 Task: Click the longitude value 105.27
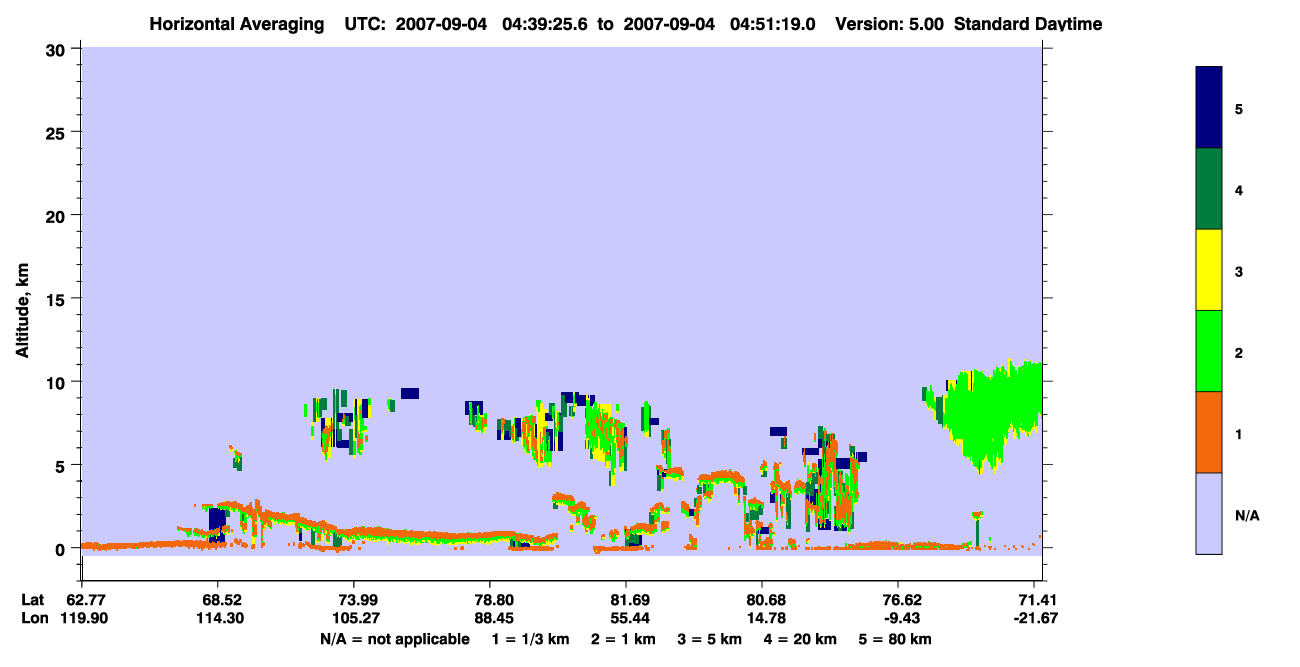[x=354, y=618]
